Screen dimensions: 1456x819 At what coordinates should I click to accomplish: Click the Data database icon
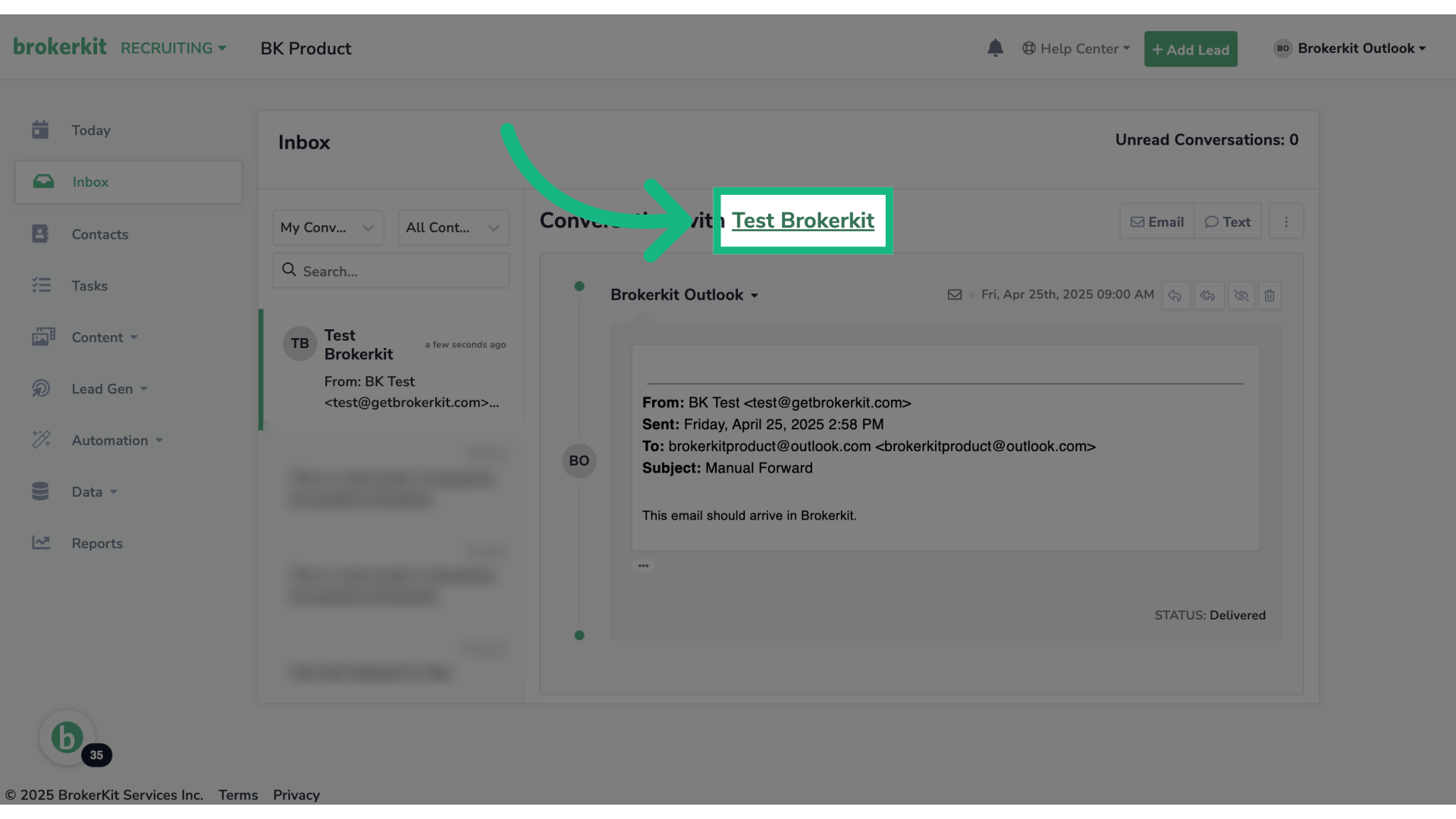[40, 491]
